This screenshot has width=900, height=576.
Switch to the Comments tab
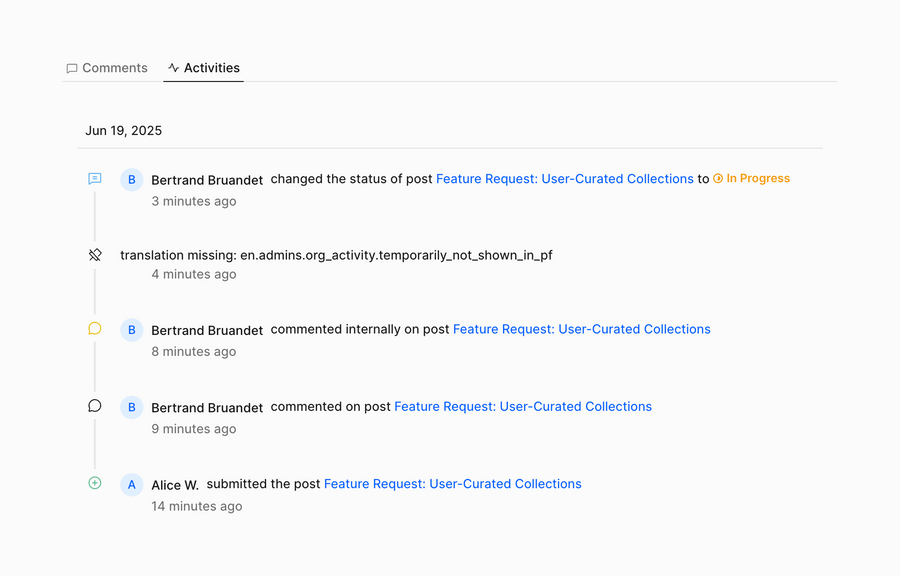[107, 68]
